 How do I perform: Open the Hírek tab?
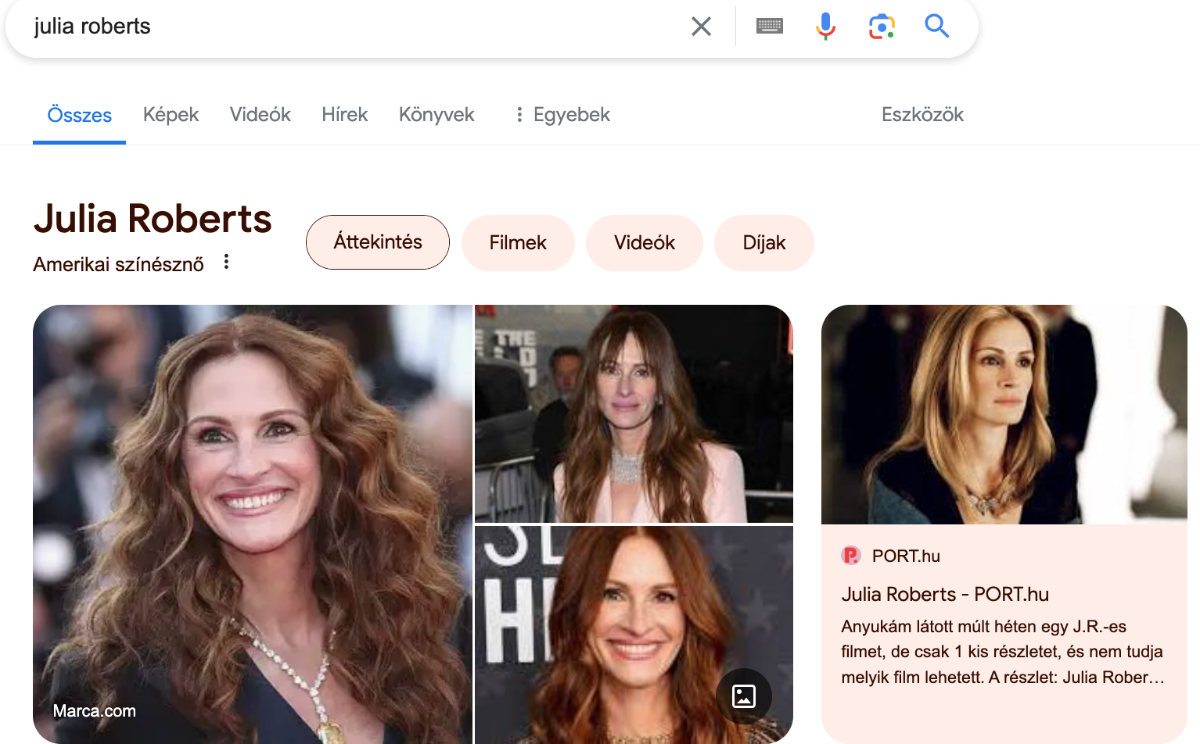coord(345,115)
